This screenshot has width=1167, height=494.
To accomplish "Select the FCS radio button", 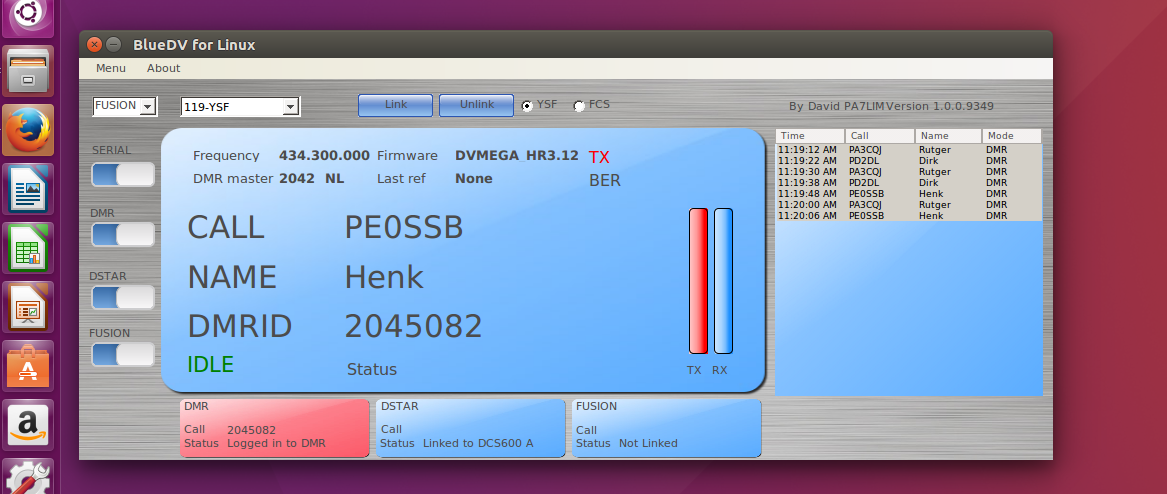I will point(579,106).
